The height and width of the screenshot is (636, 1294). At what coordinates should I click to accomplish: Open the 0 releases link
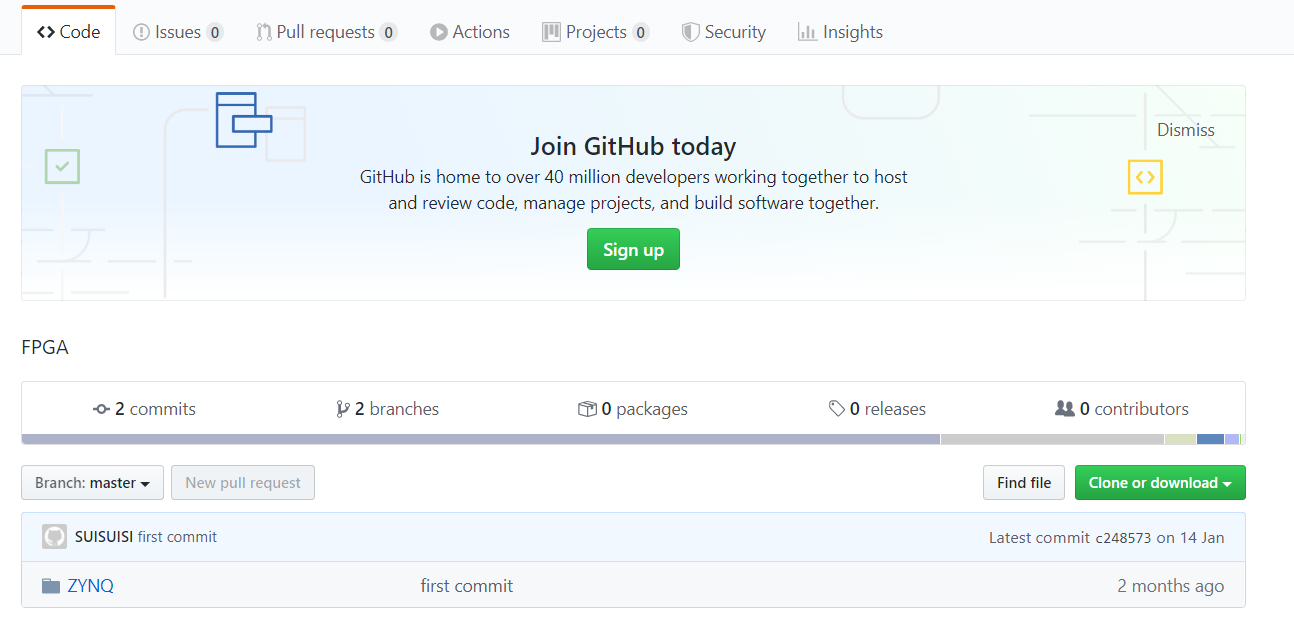877,409
